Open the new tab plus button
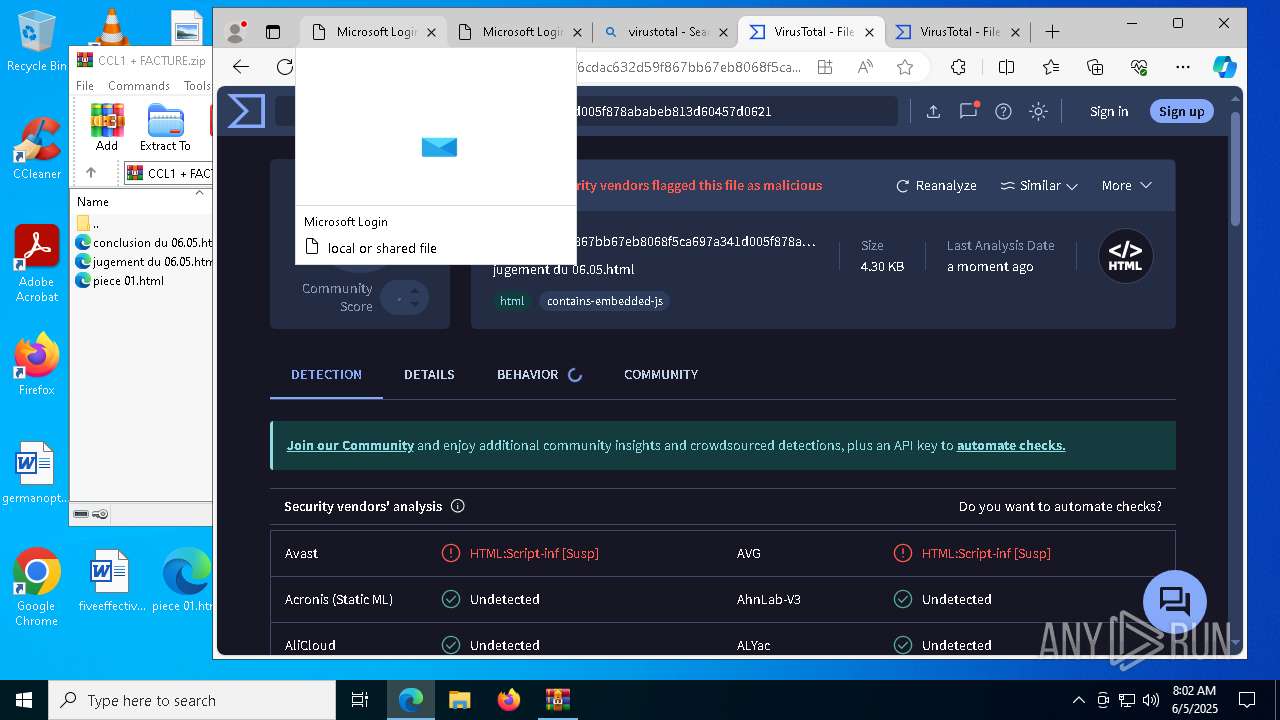Image resolution: width=1280 pixels, height=720 pixels. point(1052,32)
